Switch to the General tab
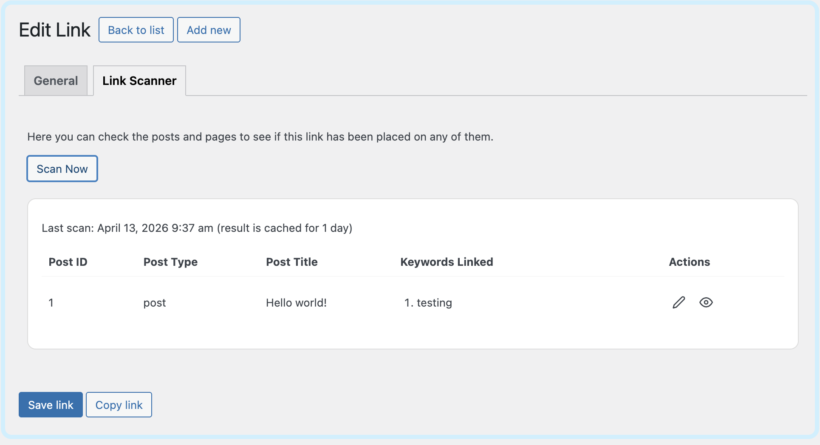The image size is (820, 445). 55,81
